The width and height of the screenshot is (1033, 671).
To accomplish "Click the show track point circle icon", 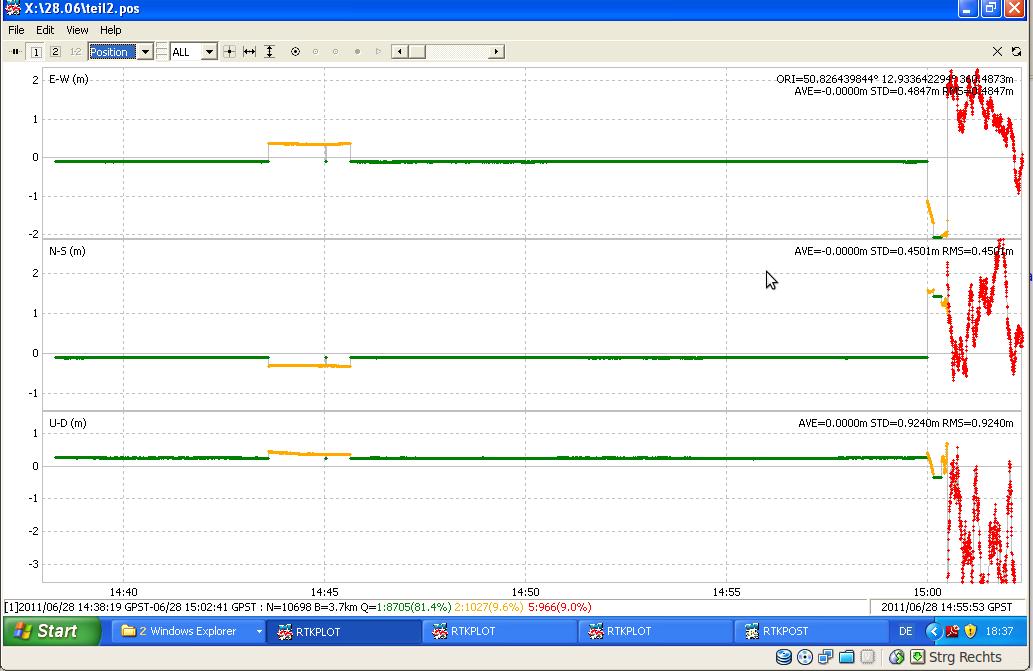I will click(x=295, y=51).
